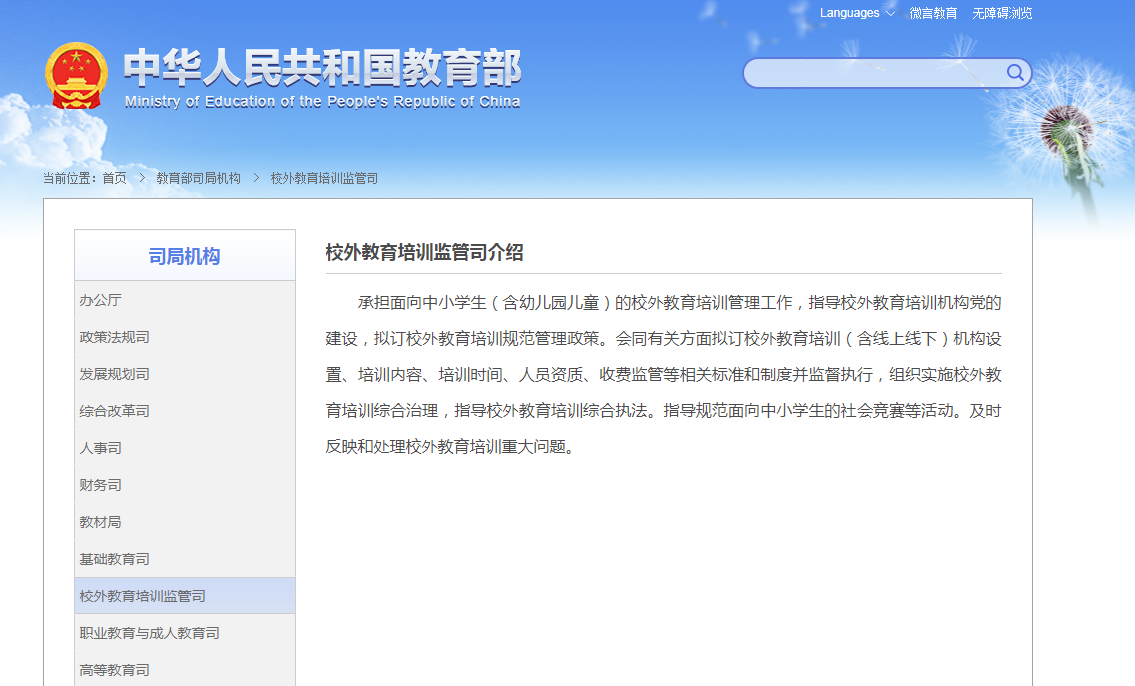Click the search magnifier icon
Image resolution: width=1135 pixels, height=686 pixels.
[1015, 73]
